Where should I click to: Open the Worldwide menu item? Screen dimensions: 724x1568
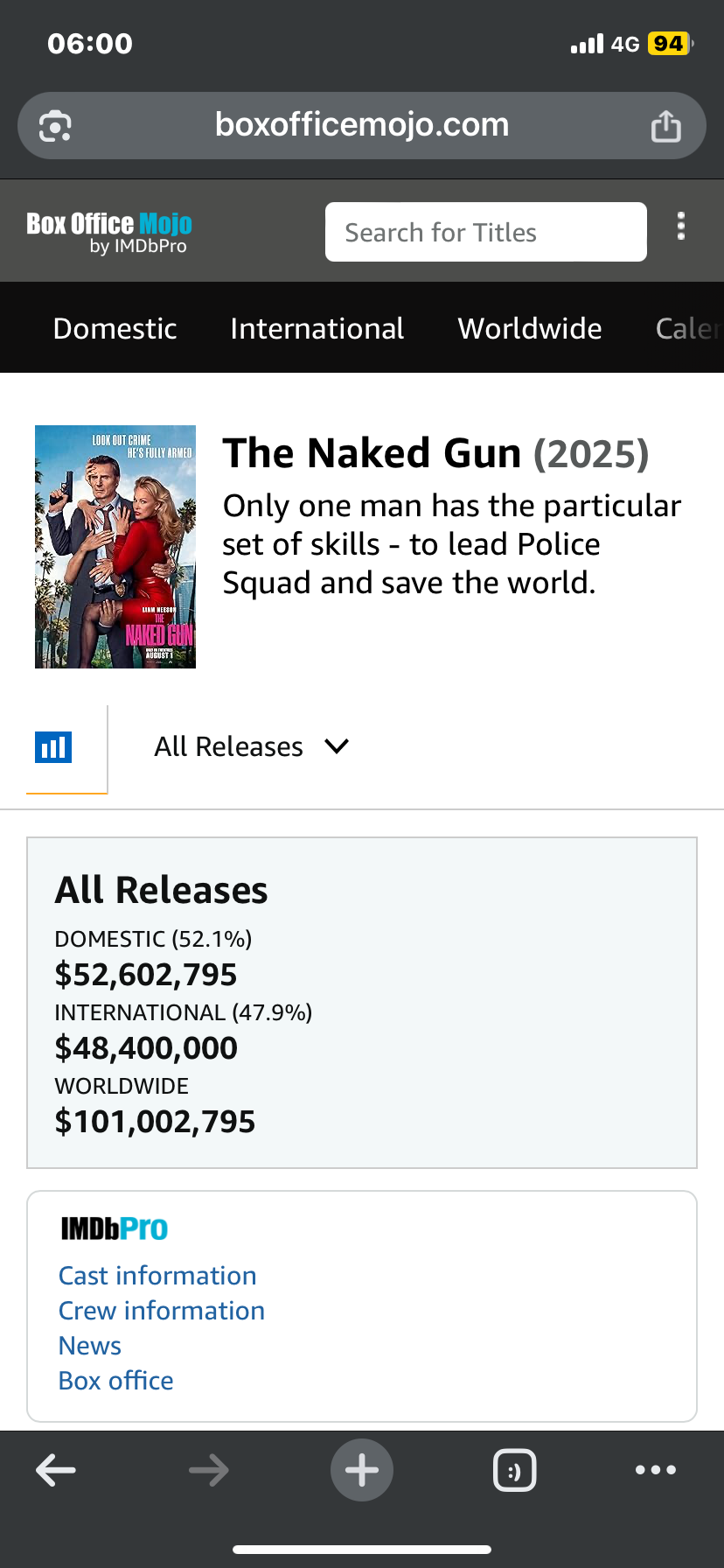point(530,328)
